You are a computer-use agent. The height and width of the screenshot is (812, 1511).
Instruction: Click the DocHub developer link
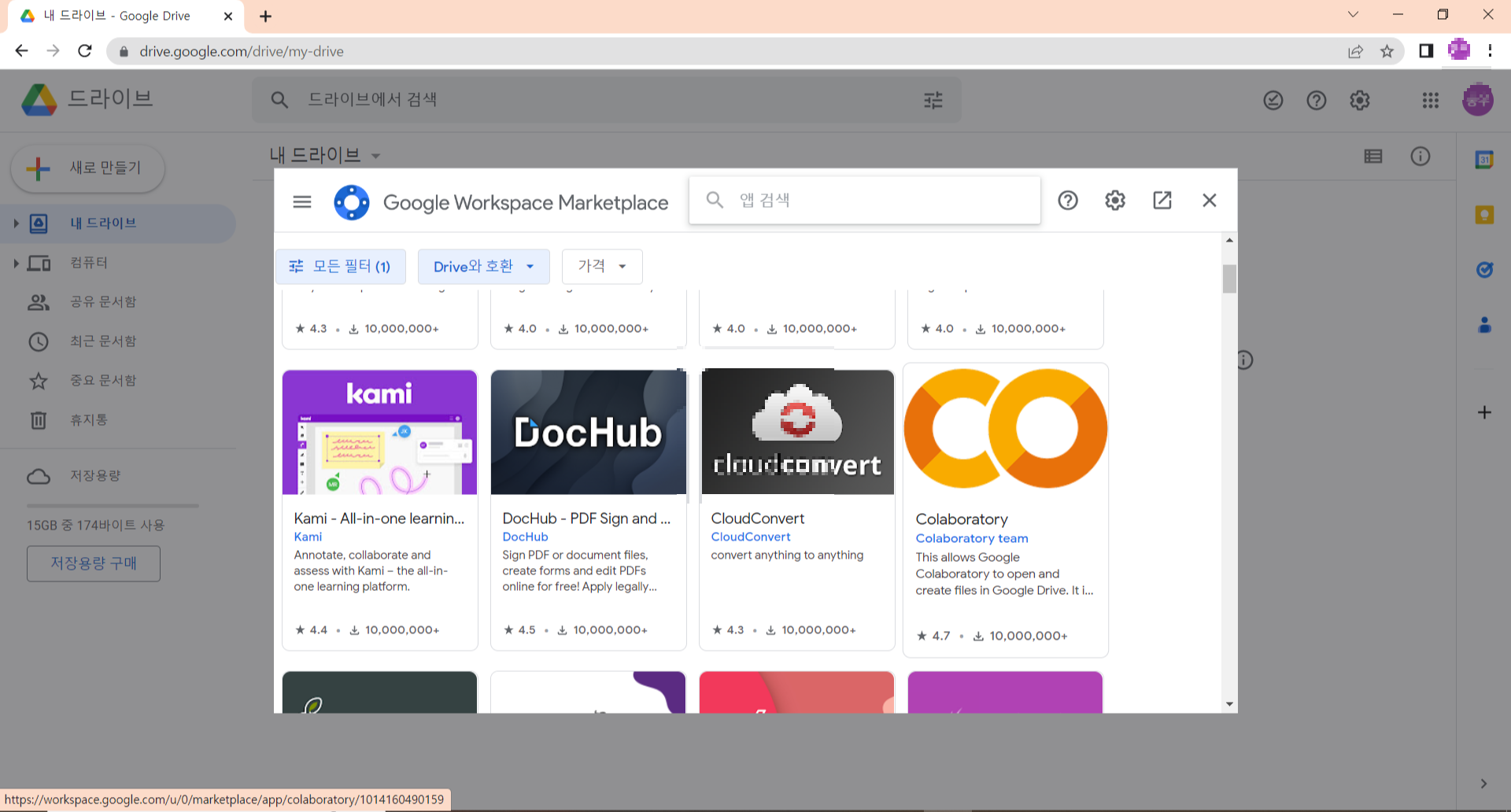pos(525,537)
